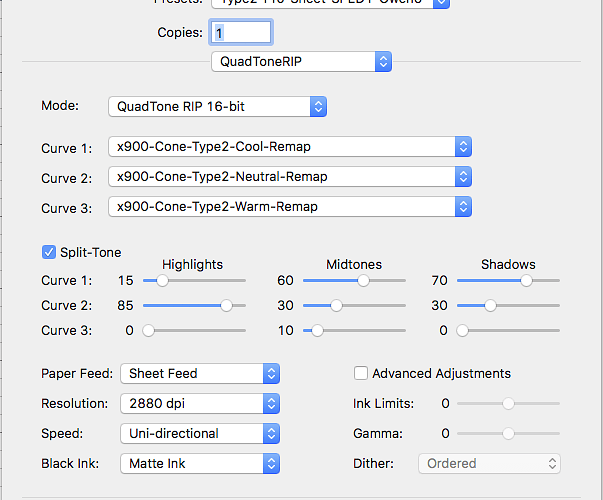Screen dimensions: 603x500
Task: Click the Paper Feed label
Action: (77, 373)
